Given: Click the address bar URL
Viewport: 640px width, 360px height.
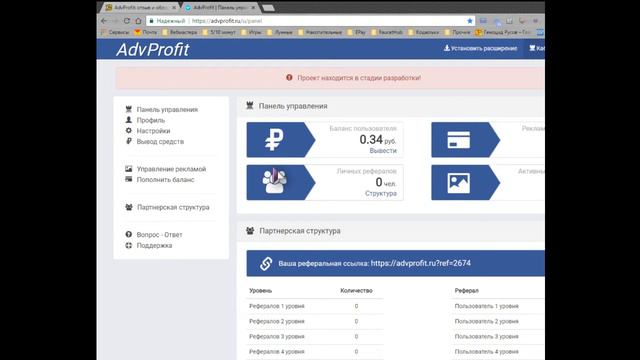Looking at the screenshot, I should [227, 21].
